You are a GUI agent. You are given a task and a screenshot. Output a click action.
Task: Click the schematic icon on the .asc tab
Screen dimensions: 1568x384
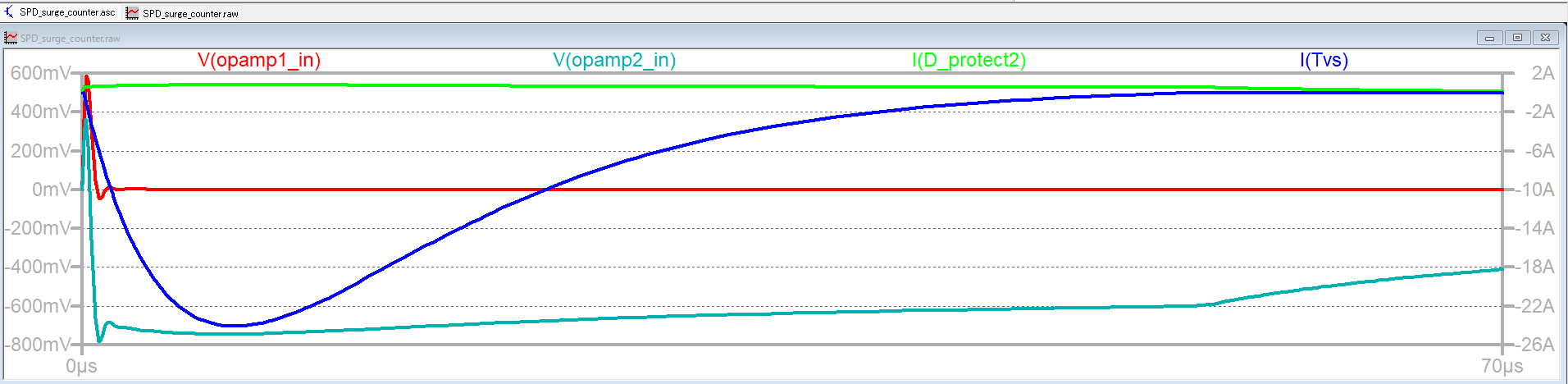[x=9, y=12]
